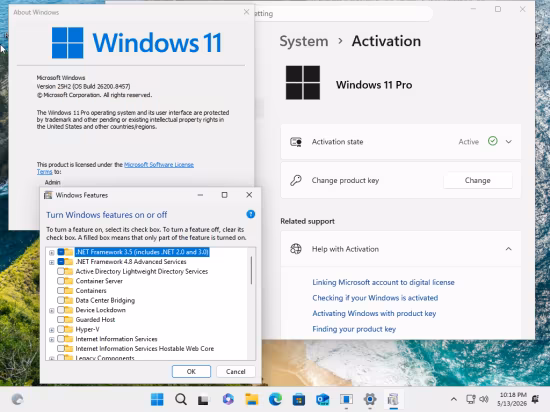
Task: Click the widgets icon on taskbar left
Action: pos(17,399)
